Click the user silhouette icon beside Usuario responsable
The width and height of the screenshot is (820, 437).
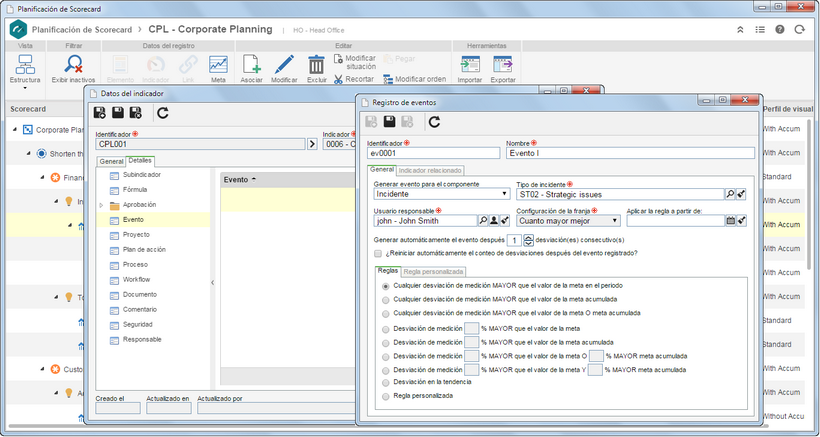pyautogui.click(x=494, y=221)
